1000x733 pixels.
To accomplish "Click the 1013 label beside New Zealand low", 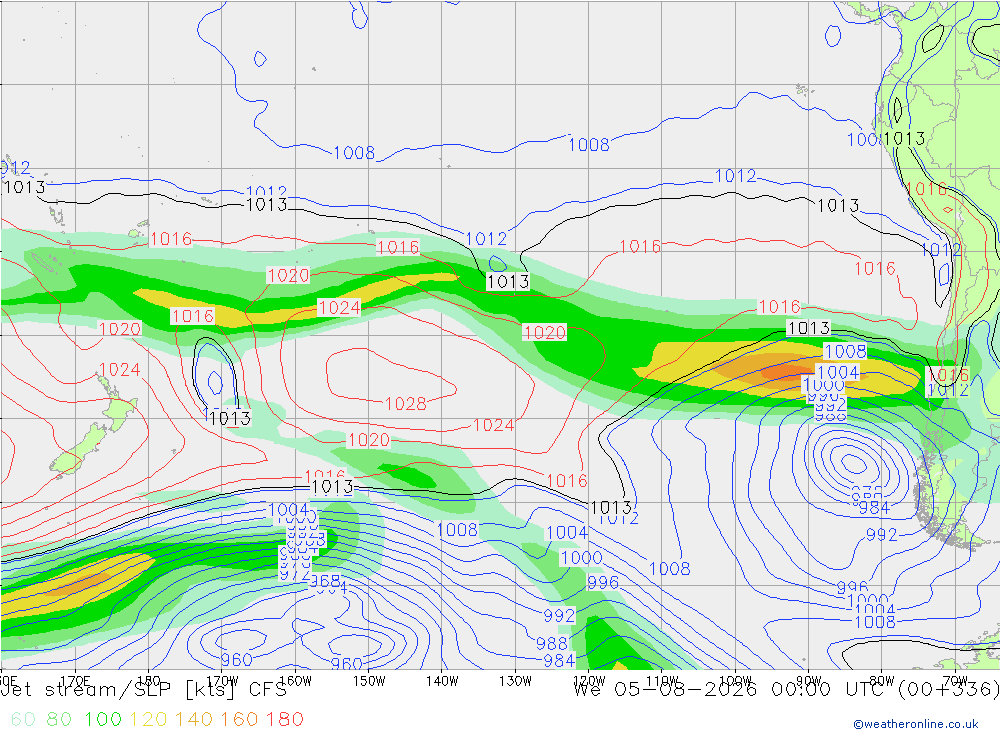I will point(230,418).
